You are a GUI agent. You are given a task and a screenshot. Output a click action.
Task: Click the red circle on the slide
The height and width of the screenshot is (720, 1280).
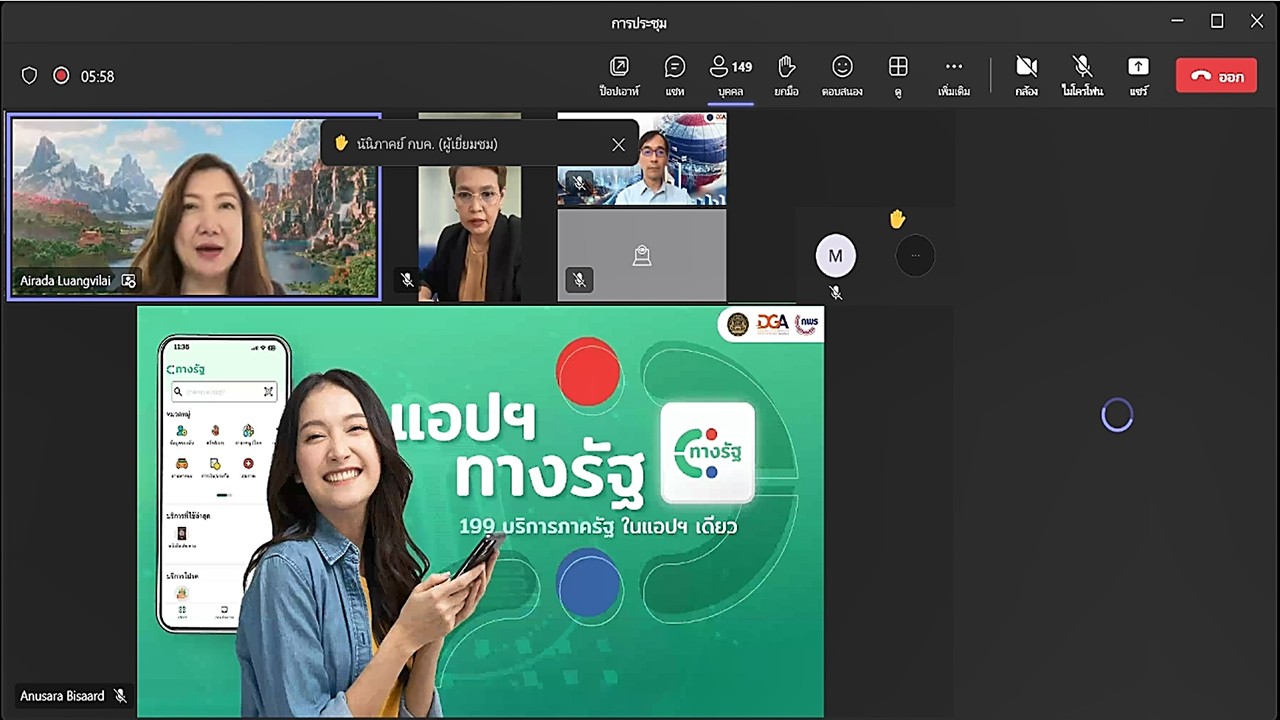pyautogui.click(x=588, y=371)
